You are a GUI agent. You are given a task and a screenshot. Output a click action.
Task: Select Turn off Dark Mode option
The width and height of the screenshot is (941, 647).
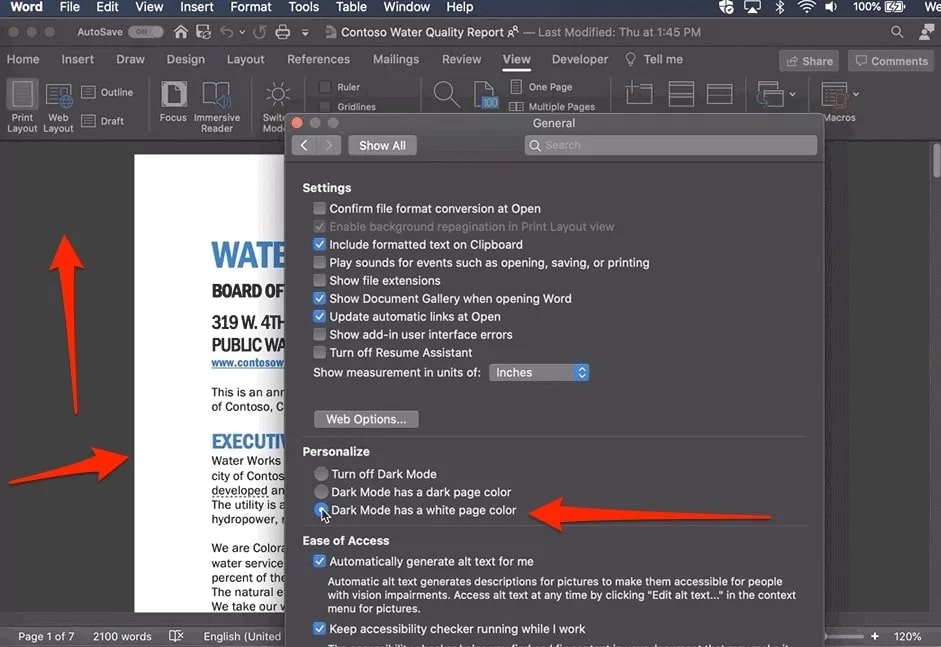(321, 474)
